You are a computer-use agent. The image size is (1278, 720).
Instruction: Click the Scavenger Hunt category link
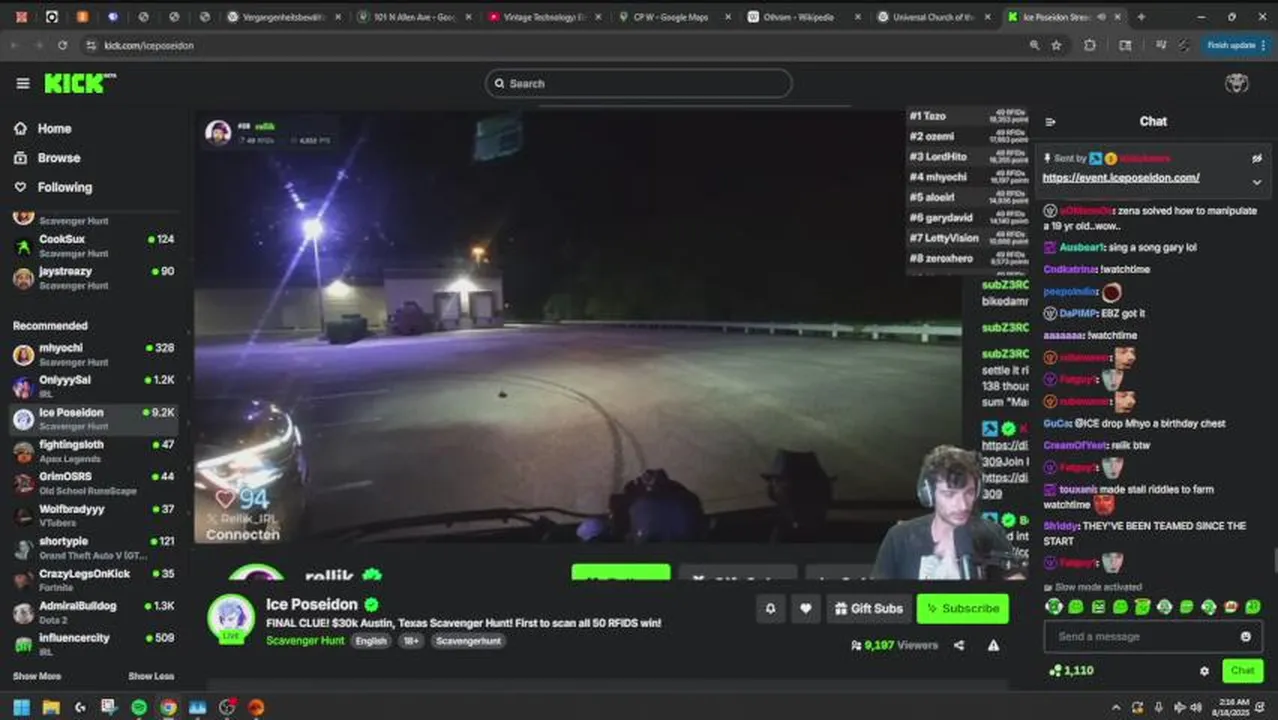pos(305,641)
